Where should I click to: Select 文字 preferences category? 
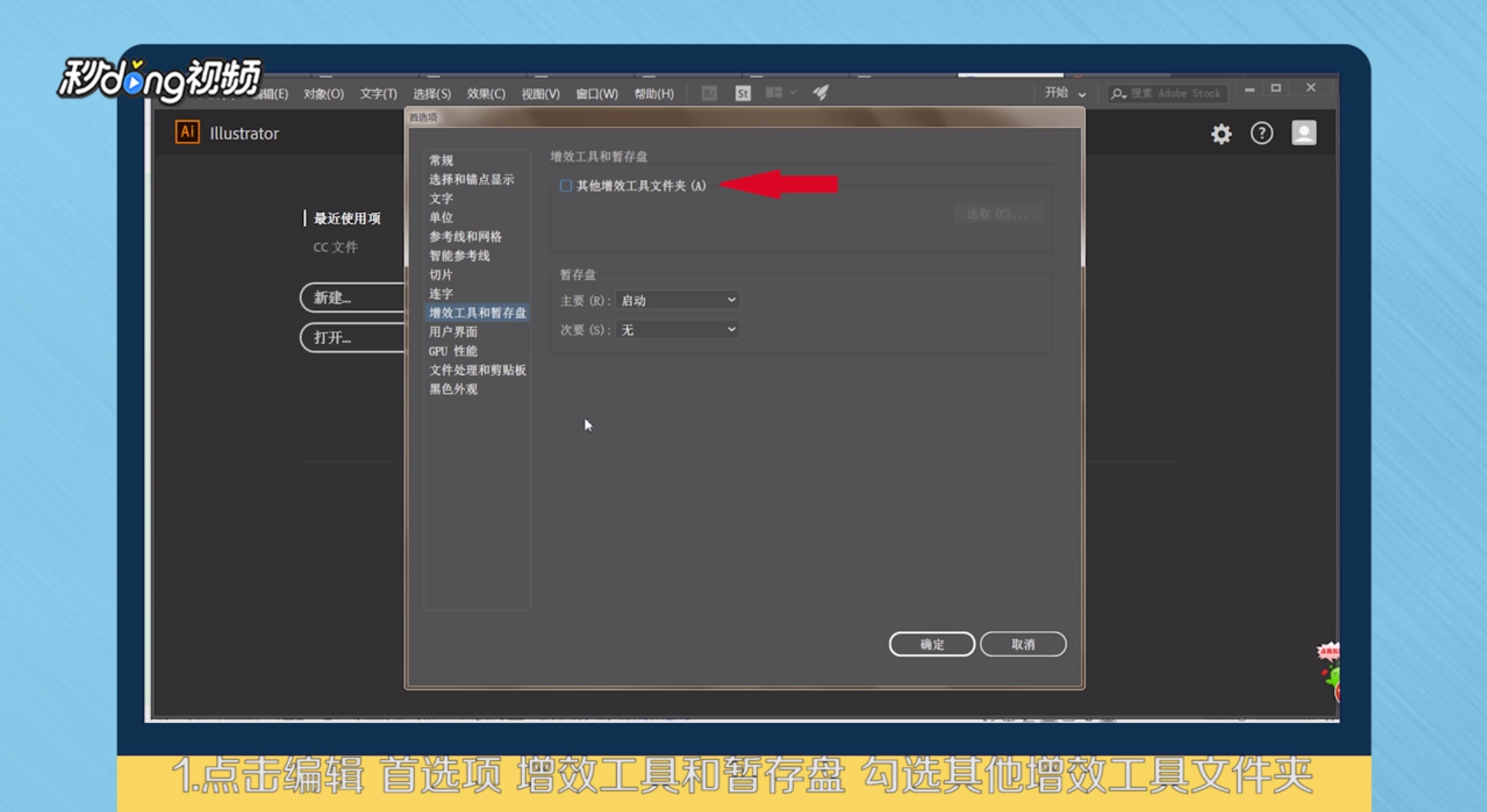[x=441, y=198]
